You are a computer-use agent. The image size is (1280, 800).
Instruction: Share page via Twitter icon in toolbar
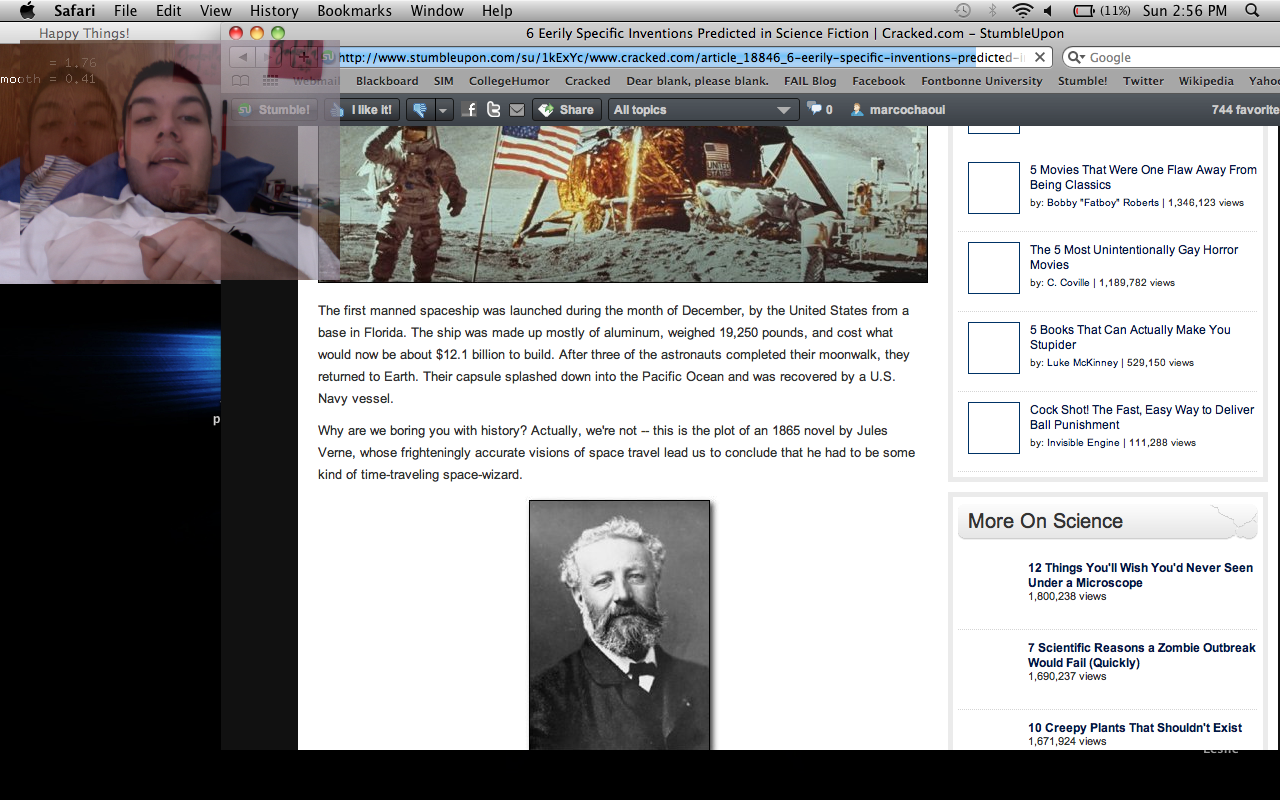click(x=493, y=110)
